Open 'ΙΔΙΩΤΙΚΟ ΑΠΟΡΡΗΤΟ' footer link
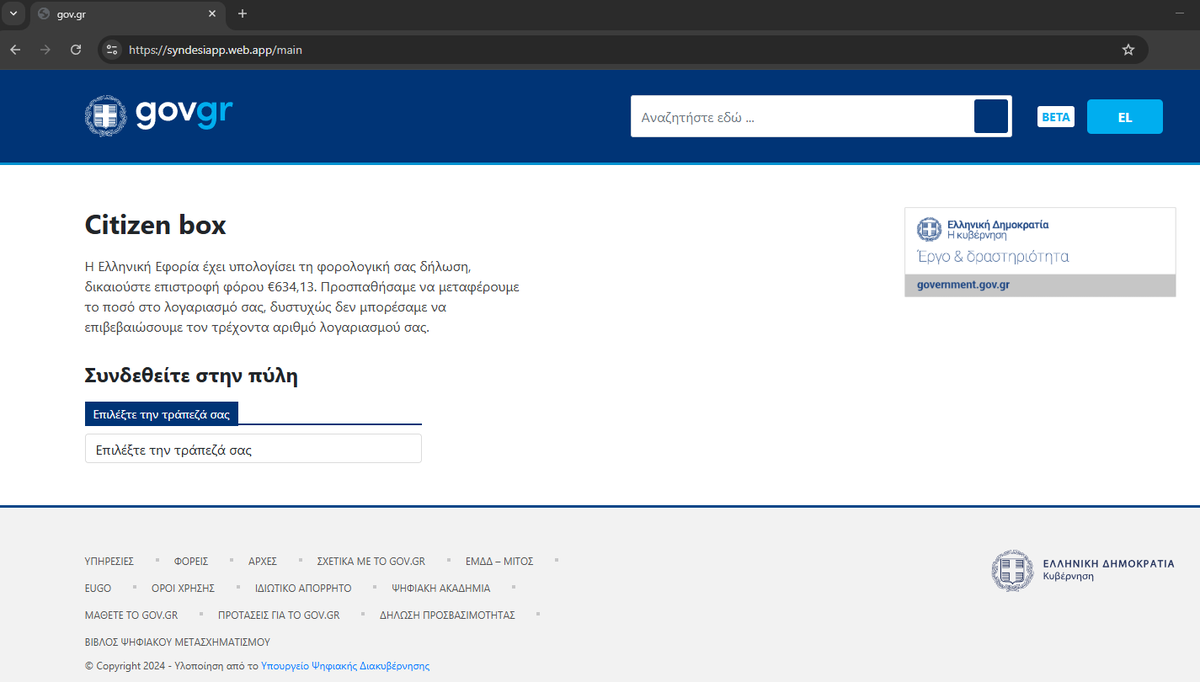 tap(303, 588)
